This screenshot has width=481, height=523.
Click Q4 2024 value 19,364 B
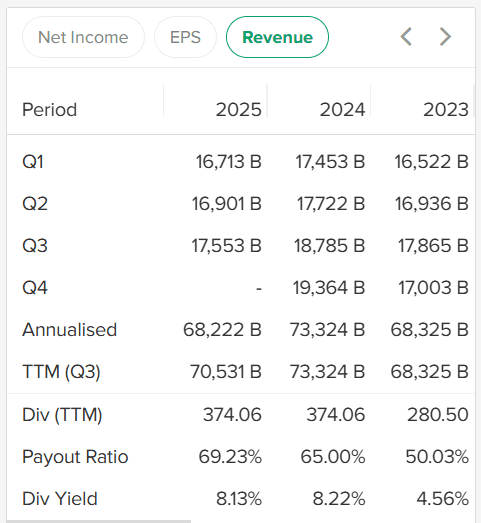coord(329,288)
